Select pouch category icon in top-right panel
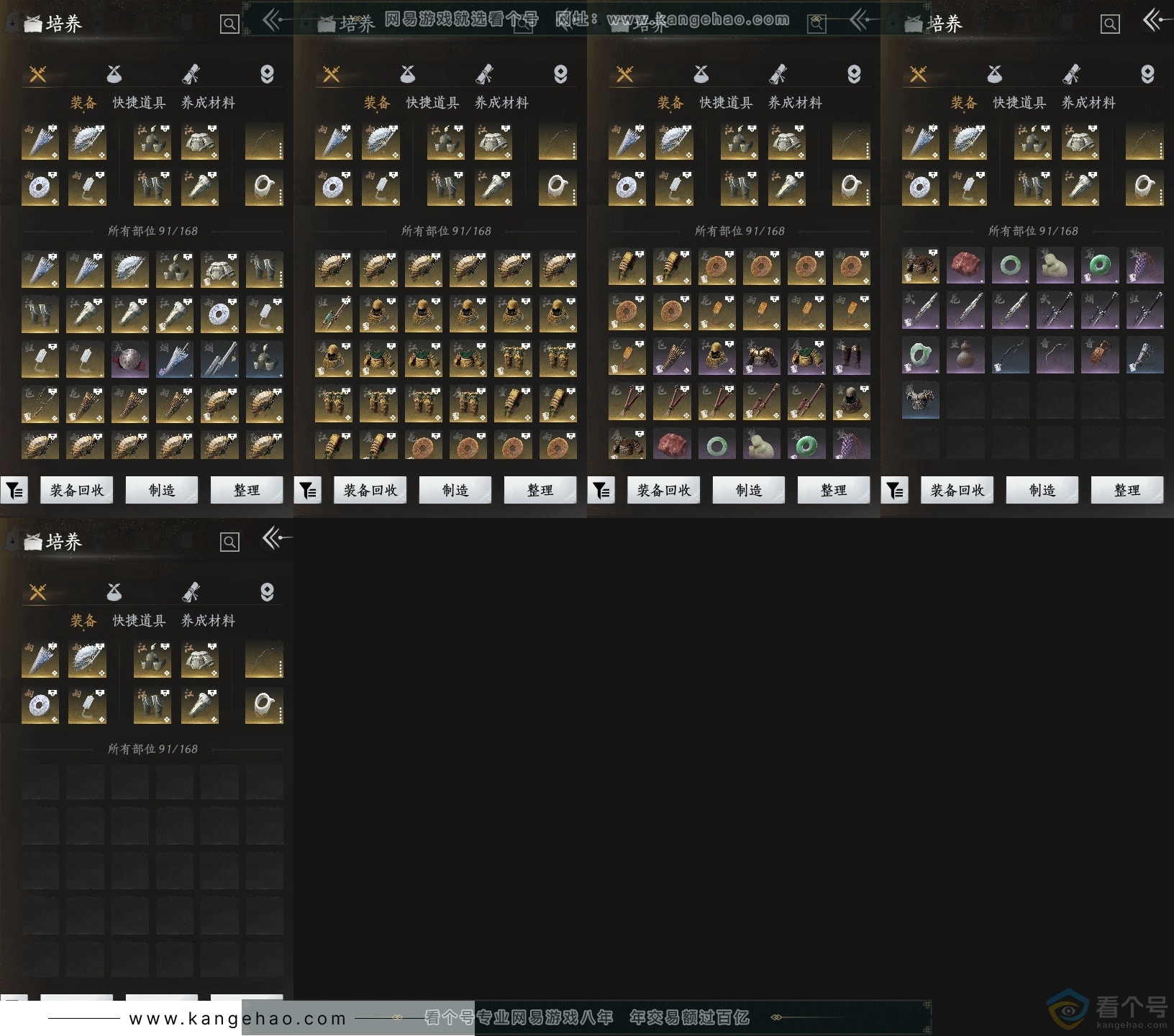This screenshot has width=1174, height=1036. click(x=995, y=74)
